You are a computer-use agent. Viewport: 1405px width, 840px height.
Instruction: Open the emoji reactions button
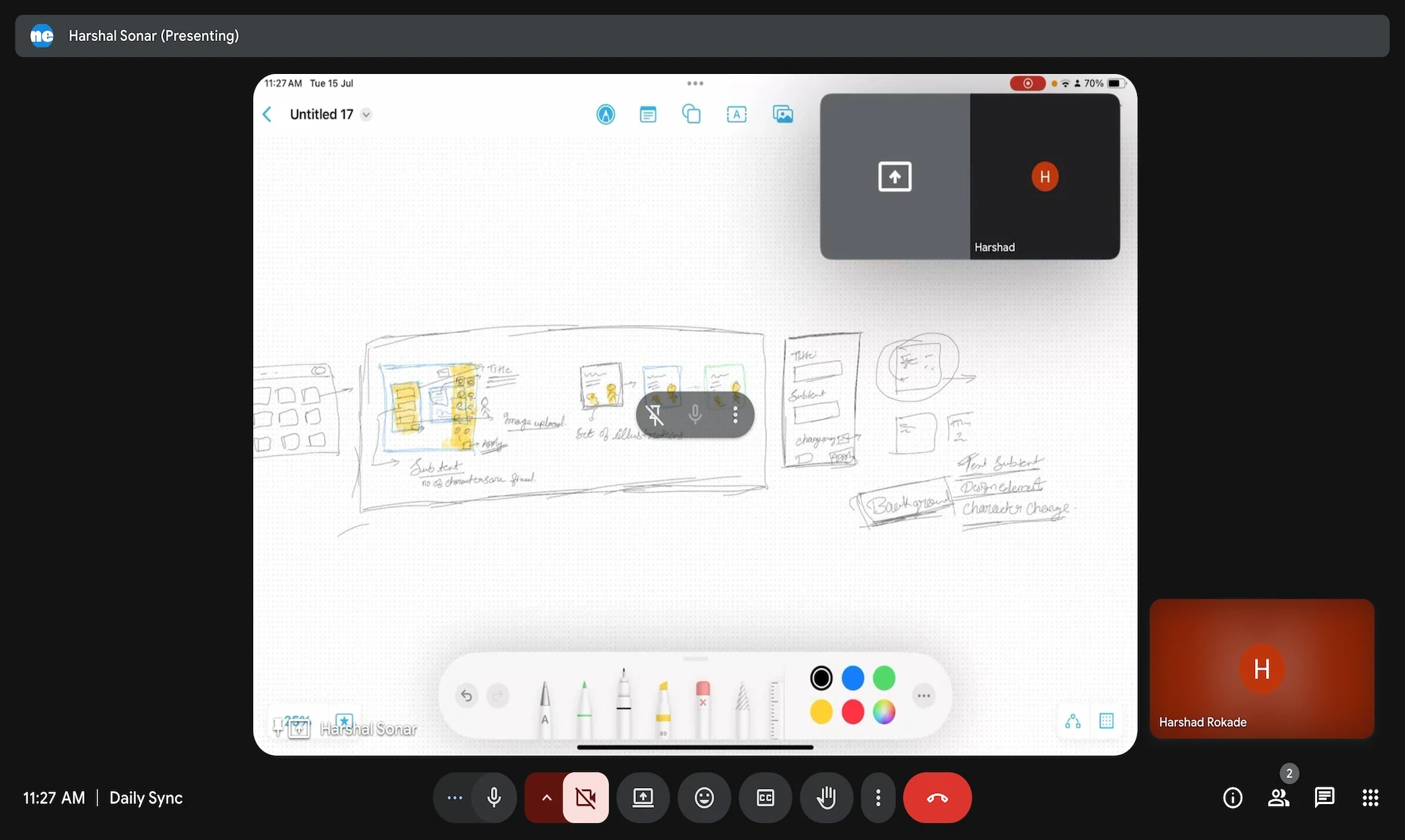tap(704, 798)
